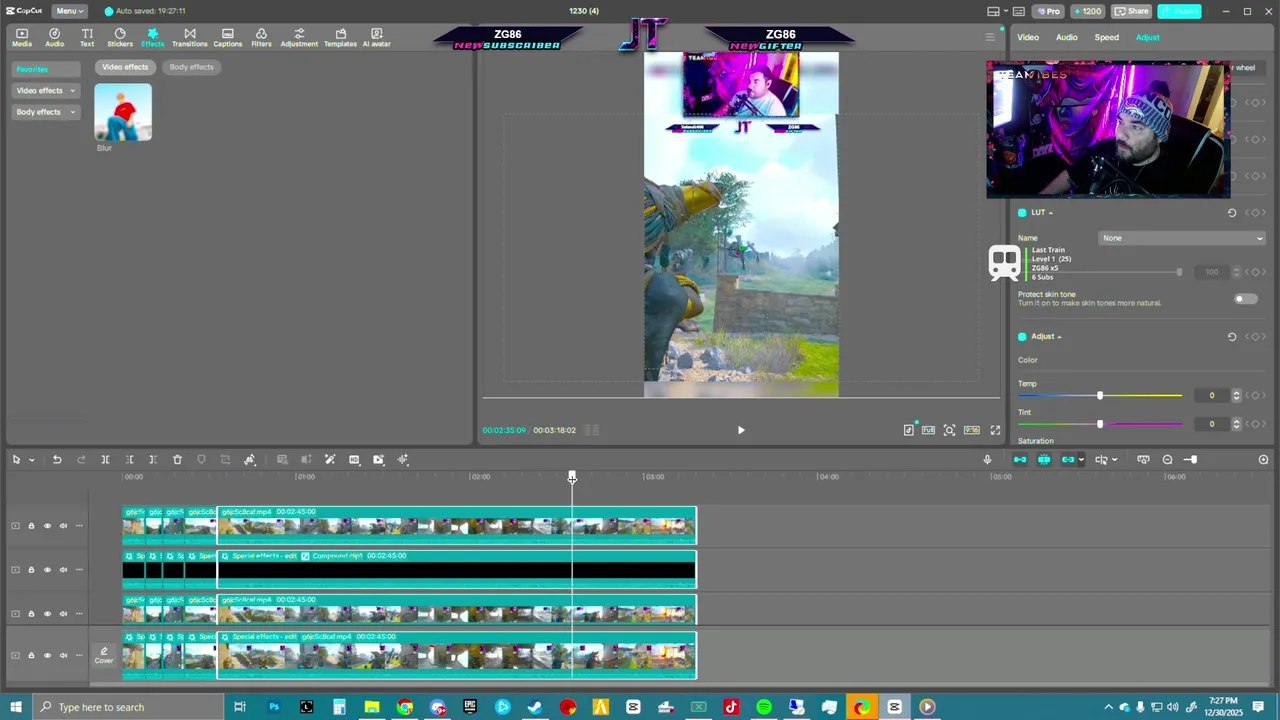The image size is (1280, 720).
Task: Click the timeline zoom out magnifier
Action: coord(1167,460)
